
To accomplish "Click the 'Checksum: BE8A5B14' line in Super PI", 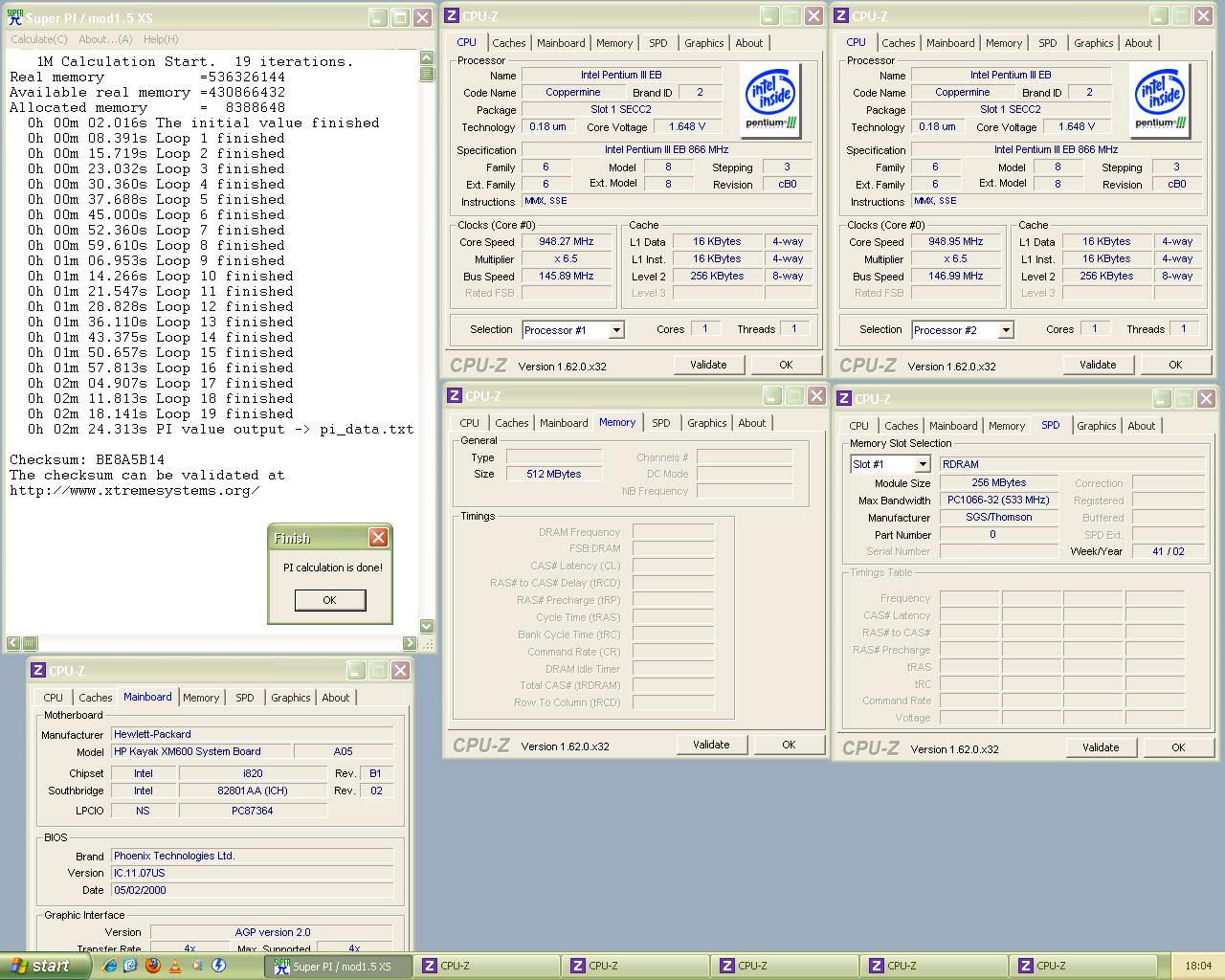I will (87, 459).
